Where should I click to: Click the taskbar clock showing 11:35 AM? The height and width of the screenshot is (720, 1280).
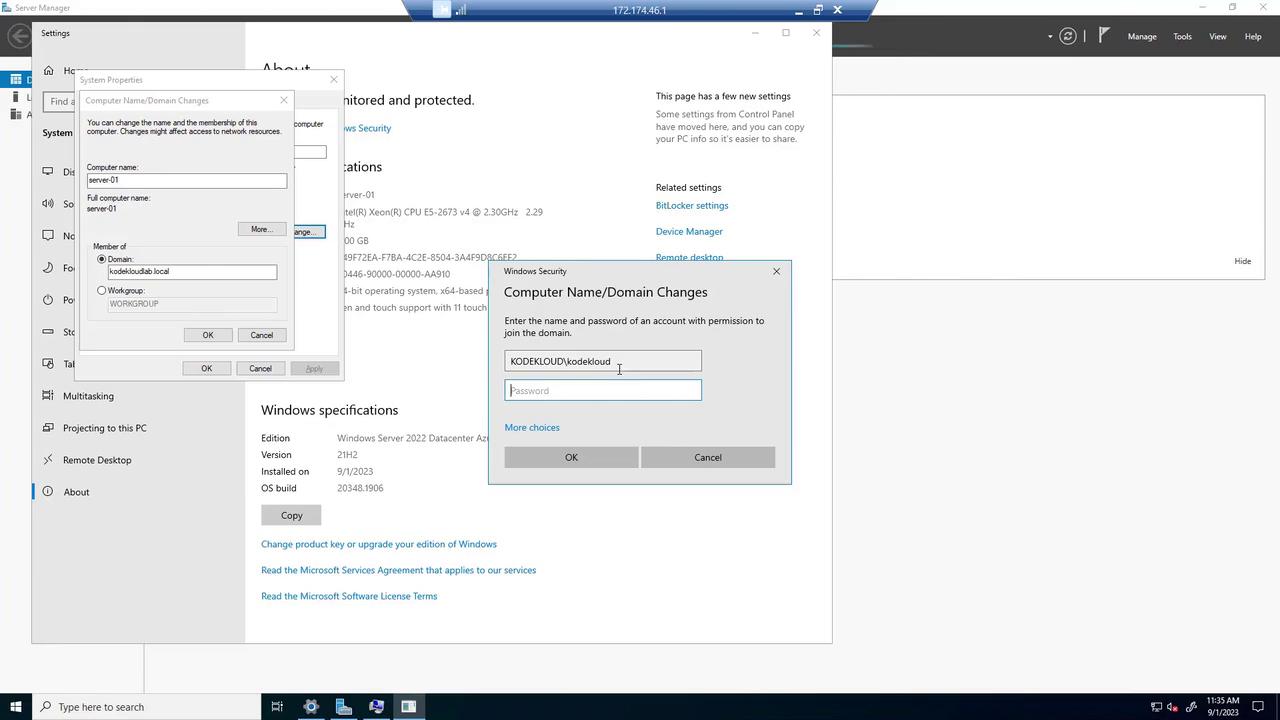tap(1224, 707)
